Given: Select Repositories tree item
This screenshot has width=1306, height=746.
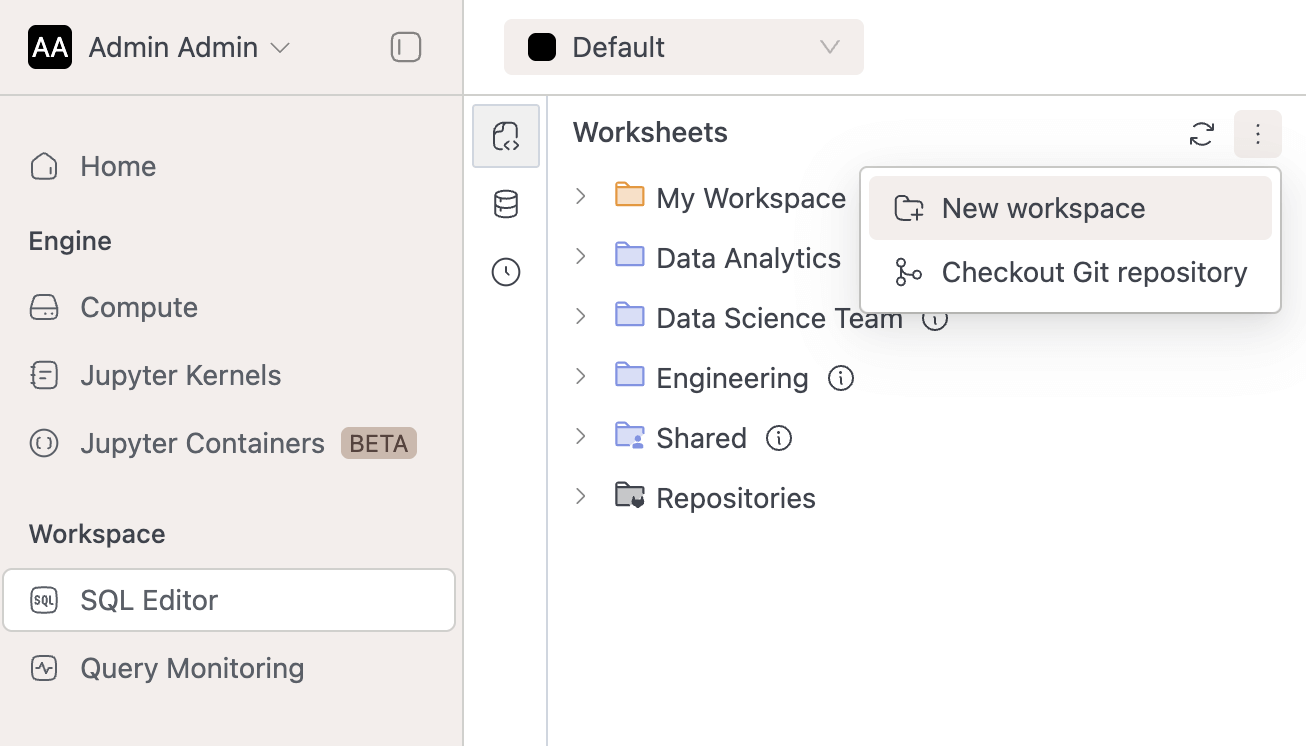Looking at the screenshot, I should tap(736, 498).
